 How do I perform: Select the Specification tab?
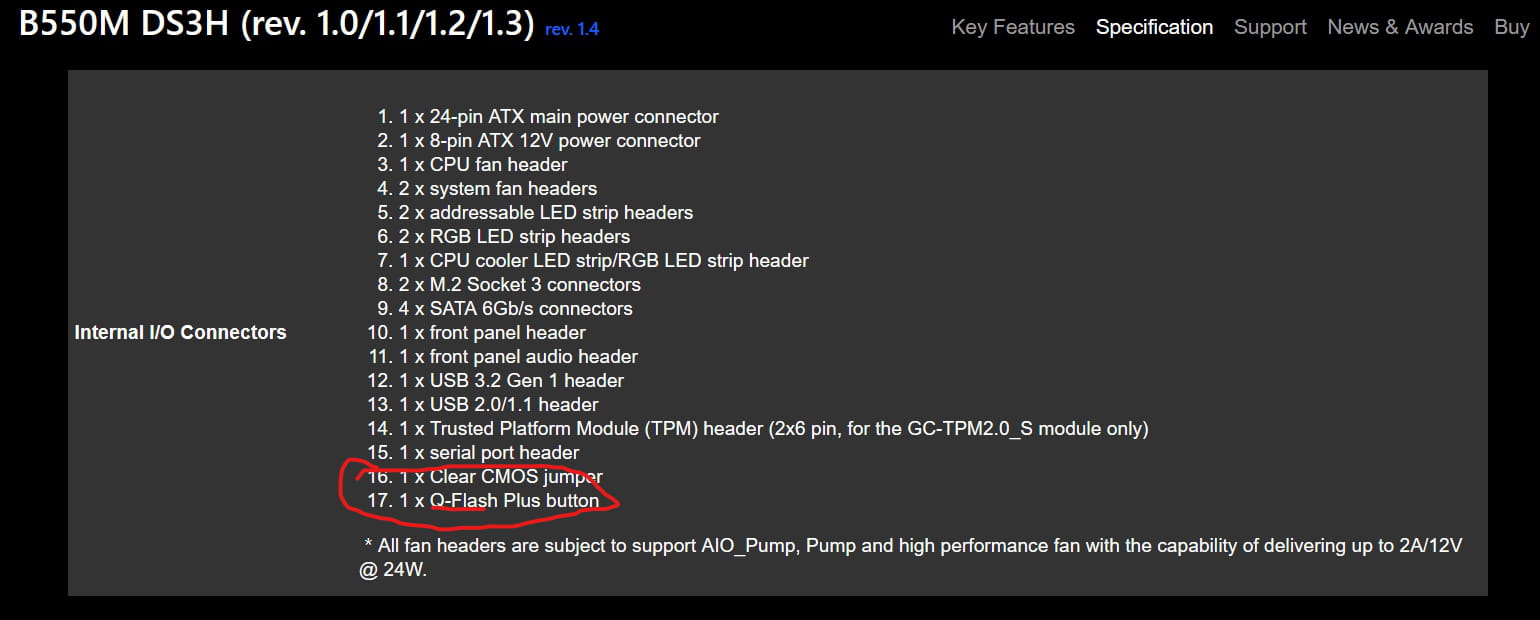point(1154,27)
